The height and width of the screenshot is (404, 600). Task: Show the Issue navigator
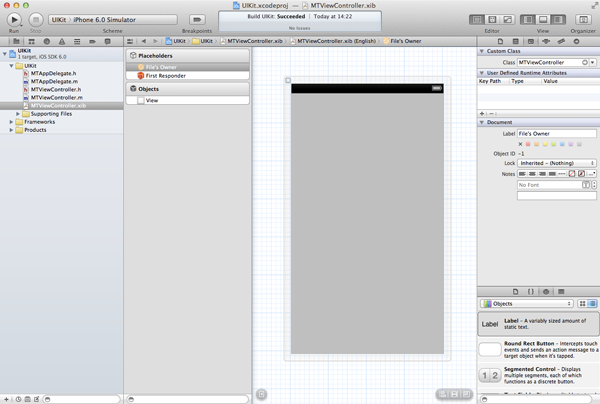(x=62, y=41)
